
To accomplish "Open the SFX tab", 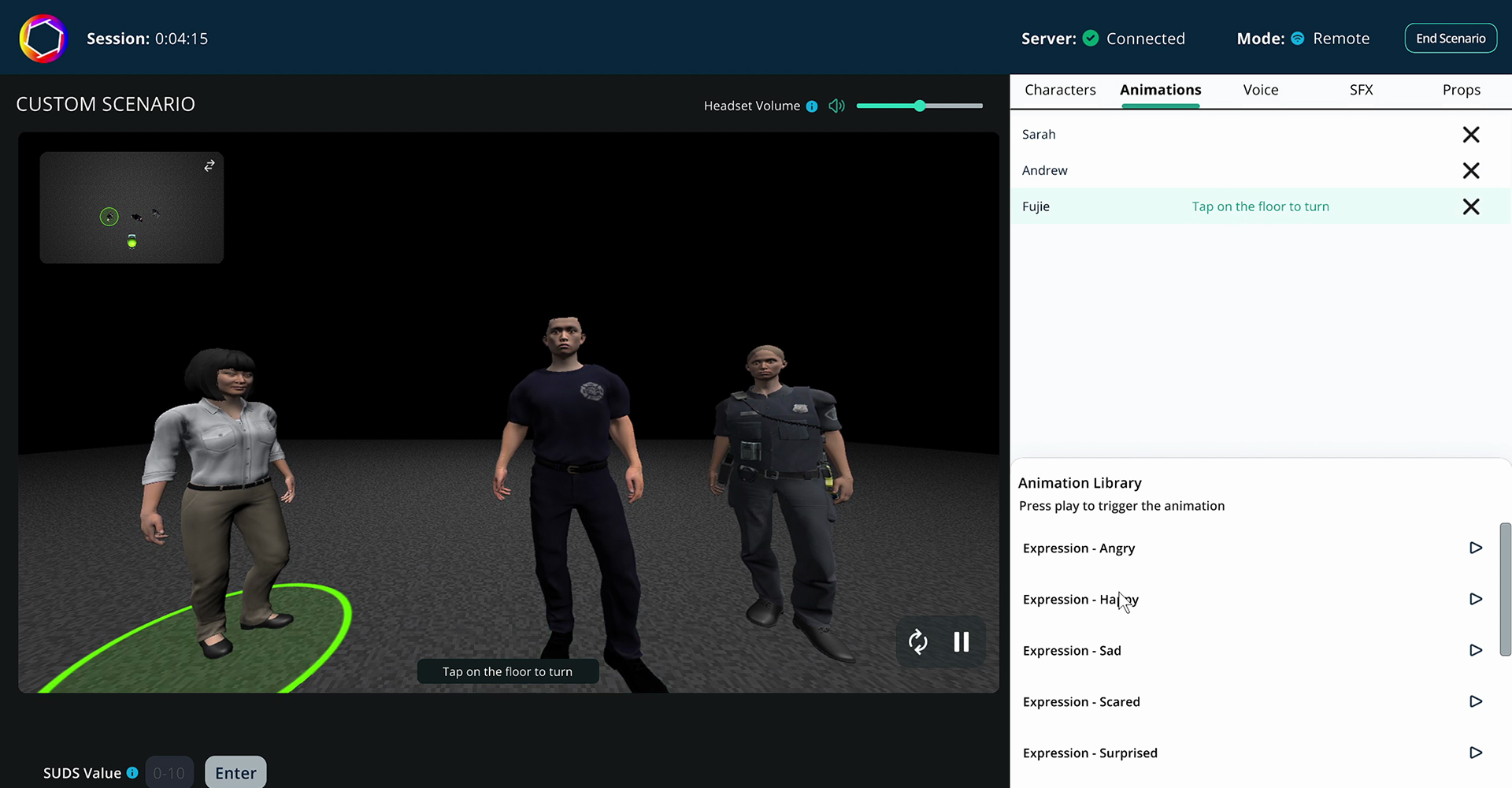I will pos(1361,90).
